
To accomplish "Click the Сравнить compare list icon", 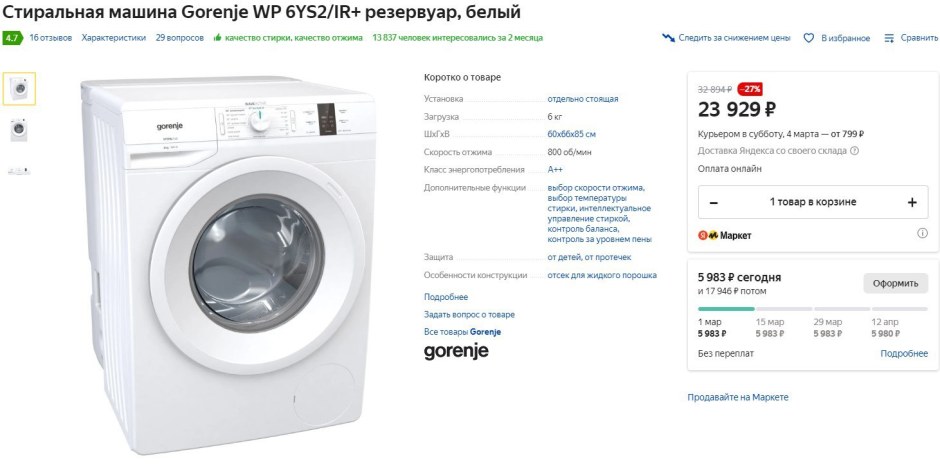I will [x=889, y=38].
